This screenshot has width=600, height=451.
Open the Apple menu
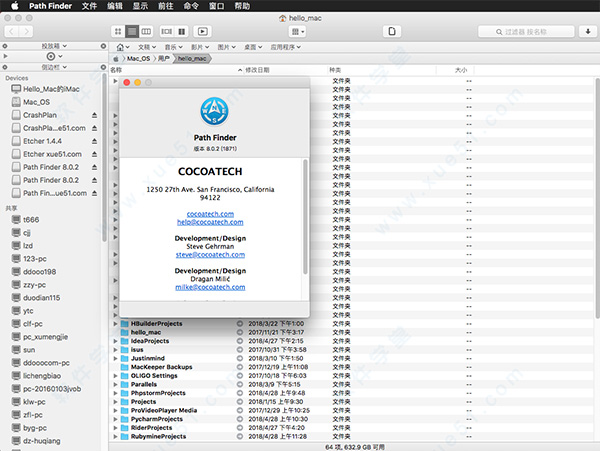[x=15, y=6]
